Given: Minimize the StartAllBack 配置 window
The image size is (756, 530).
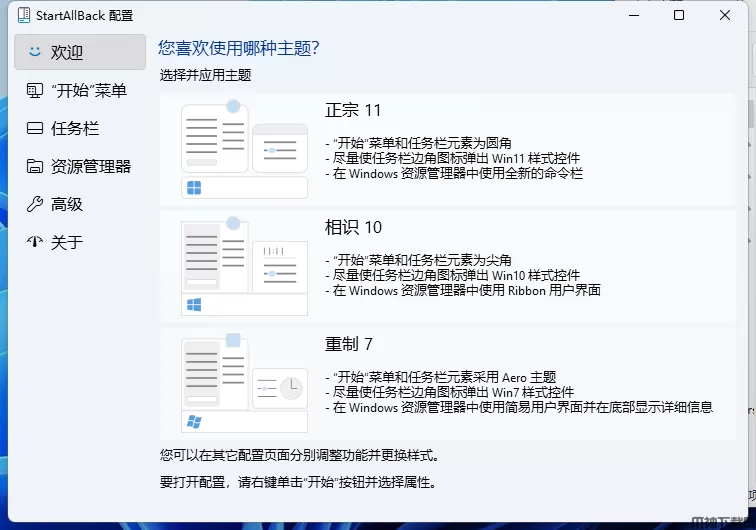Looking at the screenshot, I should (x=634, y=15).
